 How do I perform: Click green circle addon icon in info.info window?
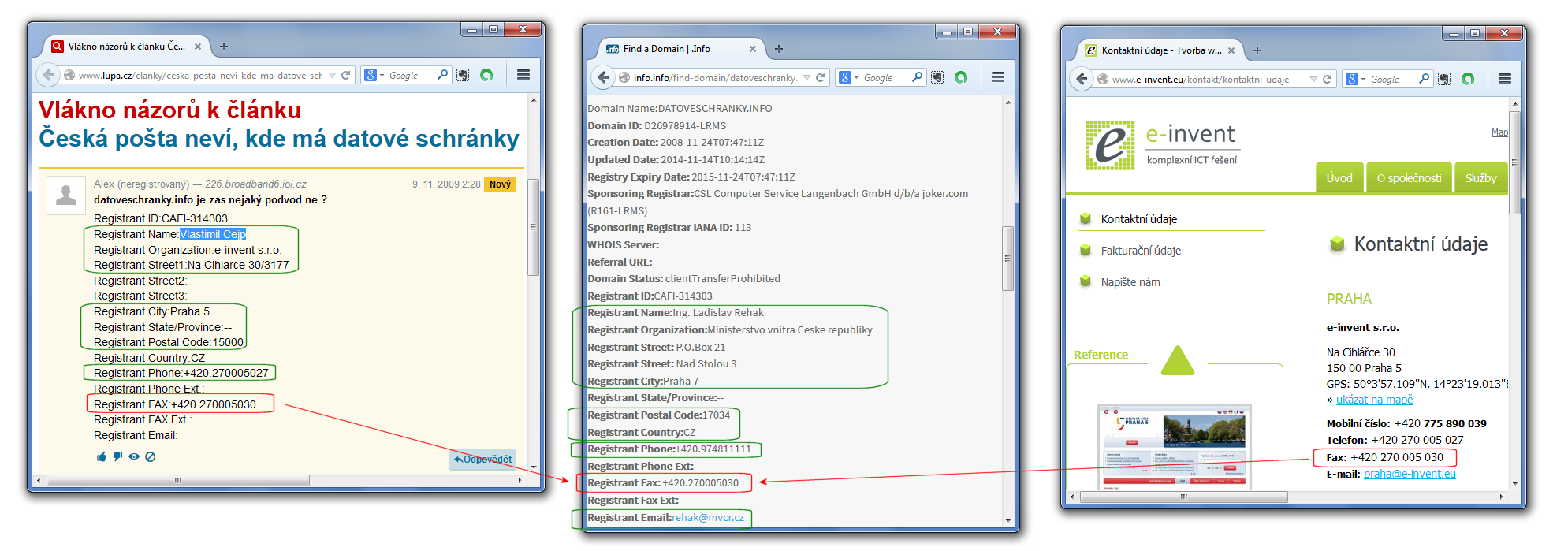tap(961, 77)
